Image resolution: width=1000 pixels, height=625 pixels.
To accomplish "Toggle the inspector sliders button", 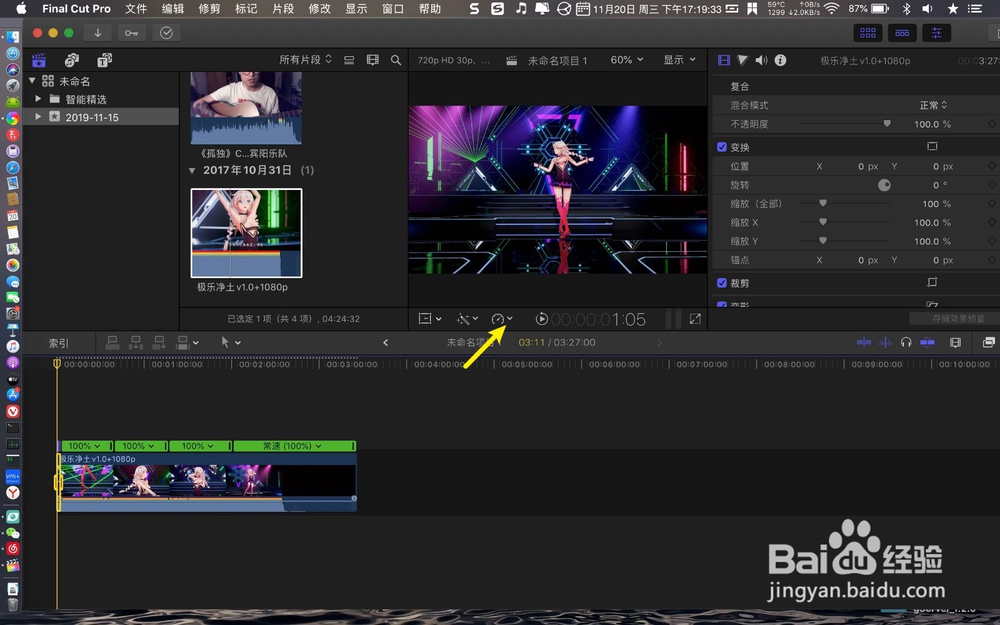I will click(936, 33).
